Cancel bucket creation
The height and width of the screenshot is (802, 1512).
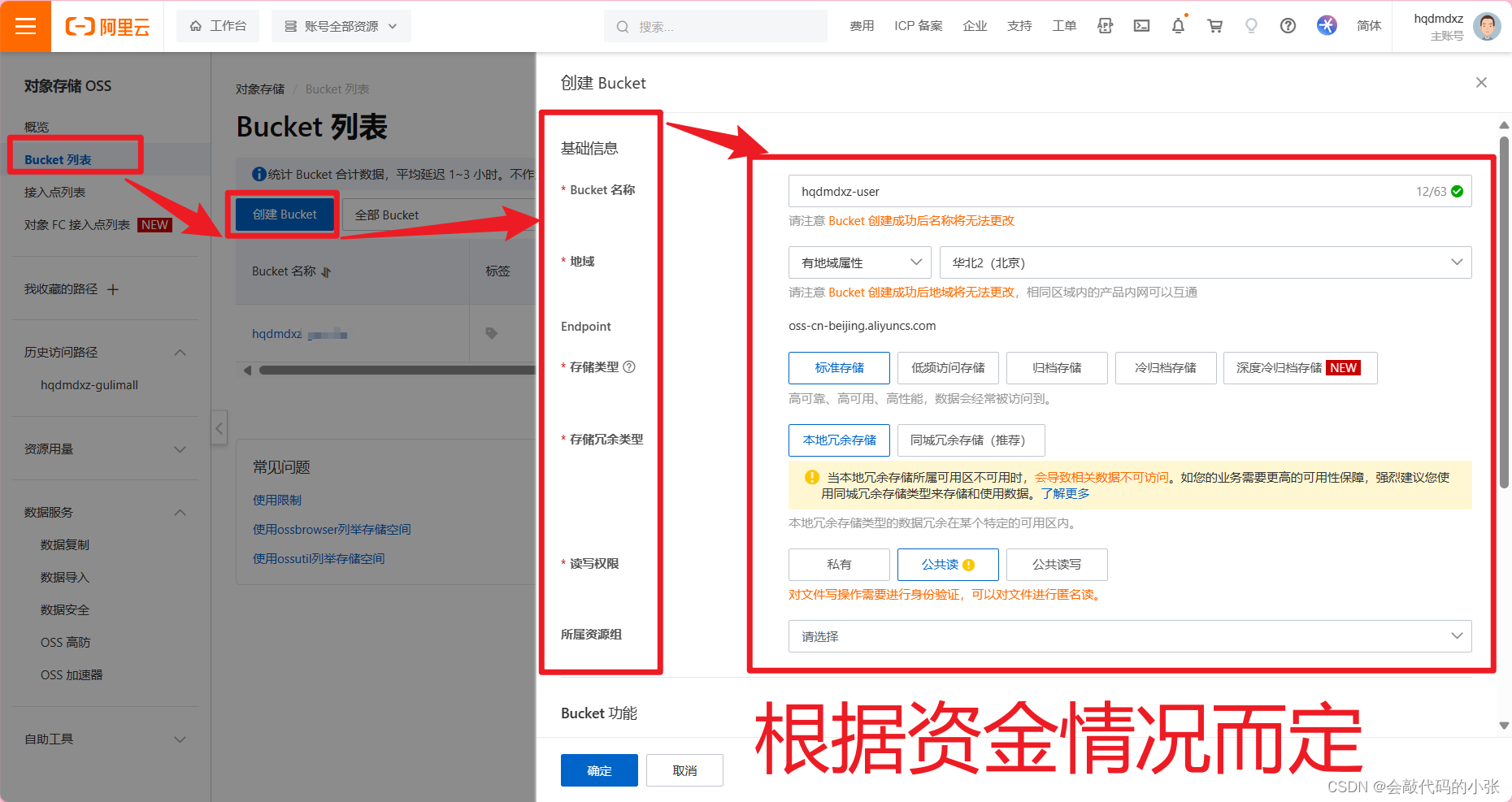click(684, 770)
